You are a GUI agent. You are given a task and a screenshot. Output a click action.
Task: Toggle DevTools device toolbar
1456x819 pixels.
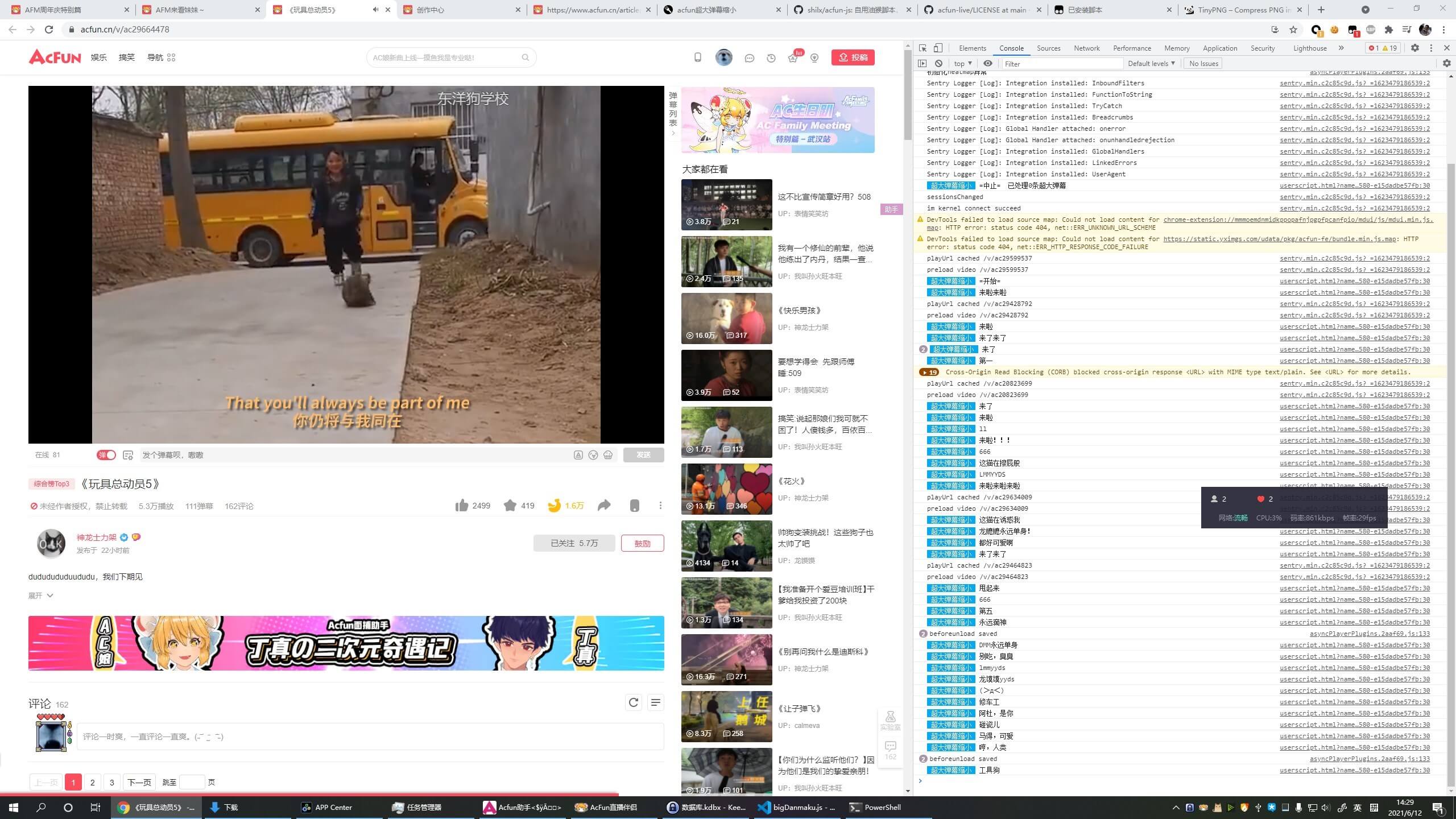point(938,48)
